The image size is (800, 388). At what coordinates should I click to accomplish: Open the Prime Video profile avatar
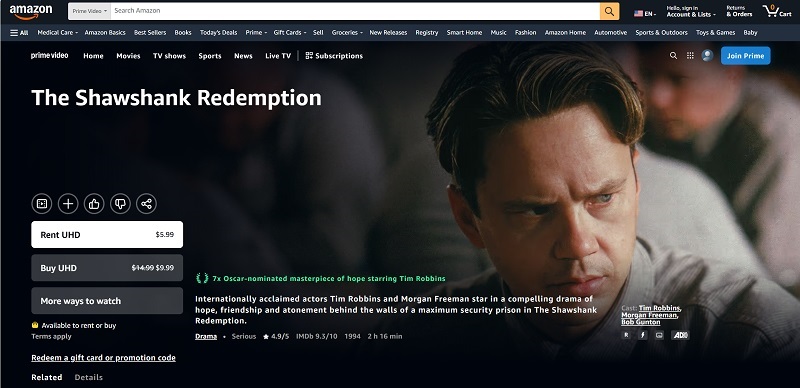tap(707, 56)
